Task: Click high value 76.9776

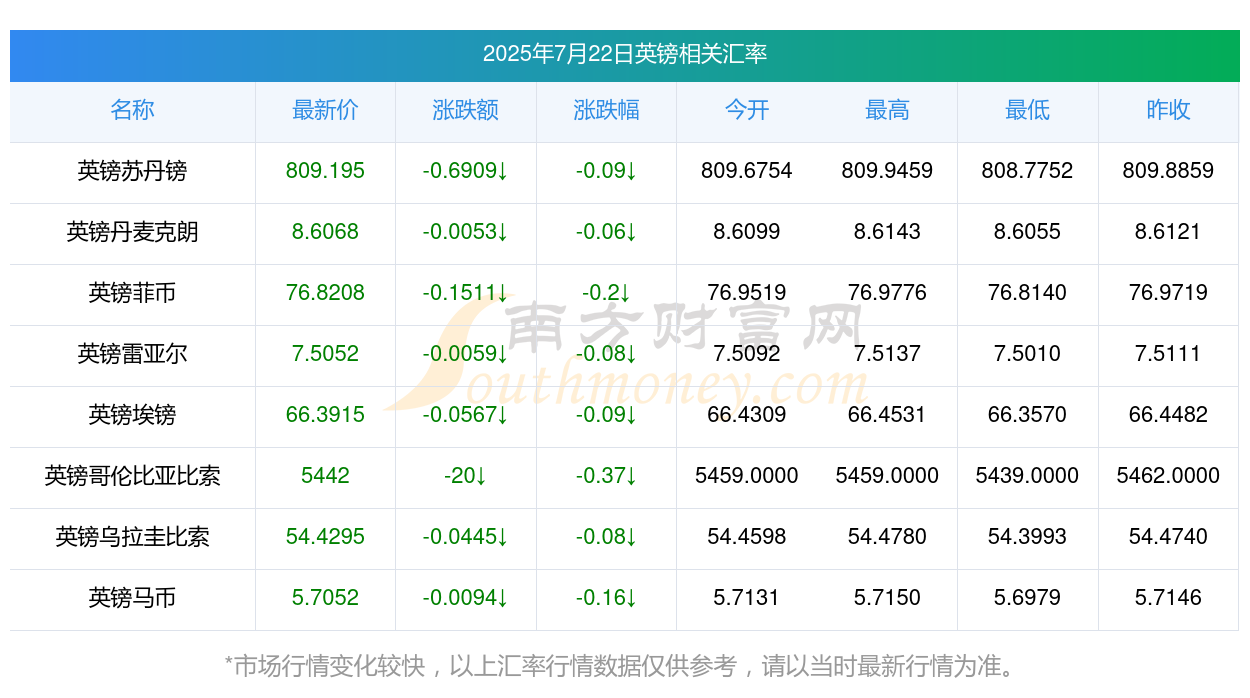Action: click(887, 293)
